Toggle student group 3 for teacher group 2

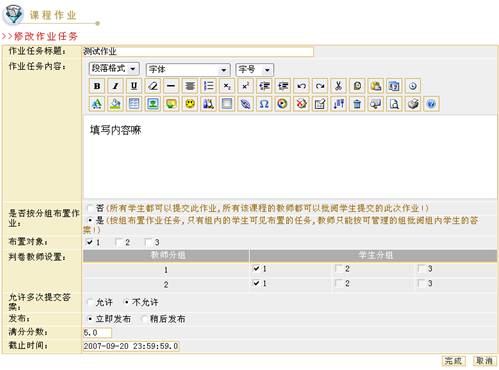click(421, 283)
